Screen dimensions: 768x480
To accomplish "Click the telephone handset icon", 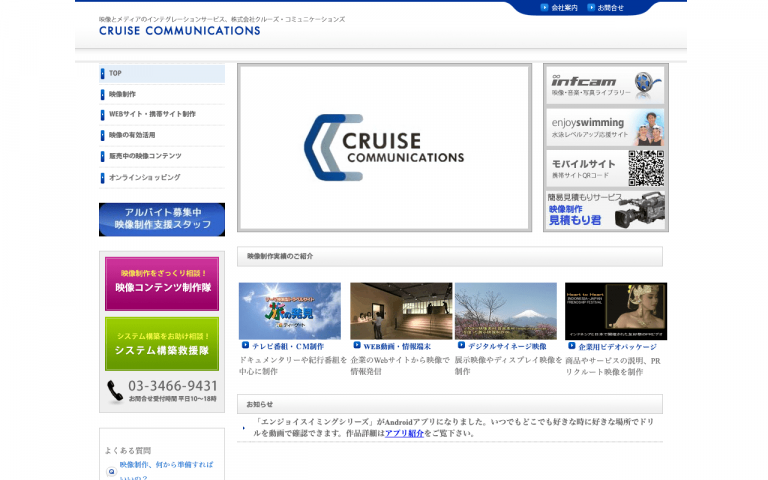I will (x=115, y=391).
